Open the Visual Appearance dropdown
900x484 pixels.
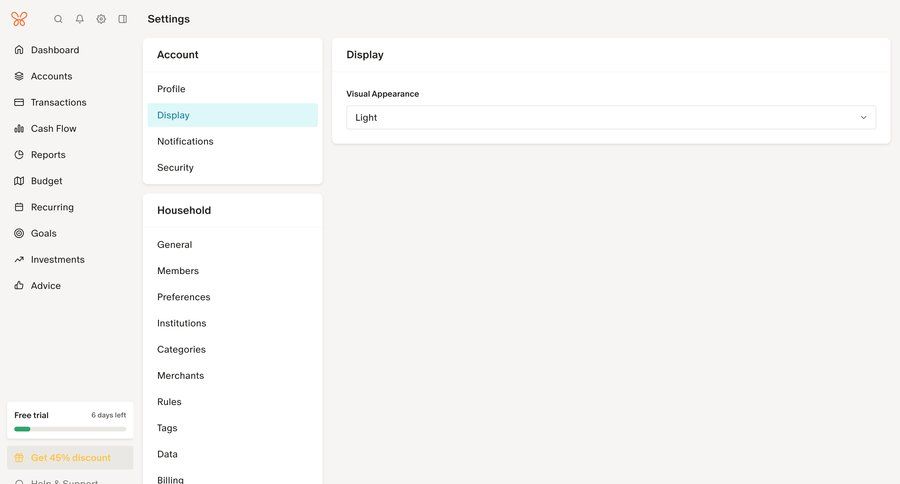[611, 117]
